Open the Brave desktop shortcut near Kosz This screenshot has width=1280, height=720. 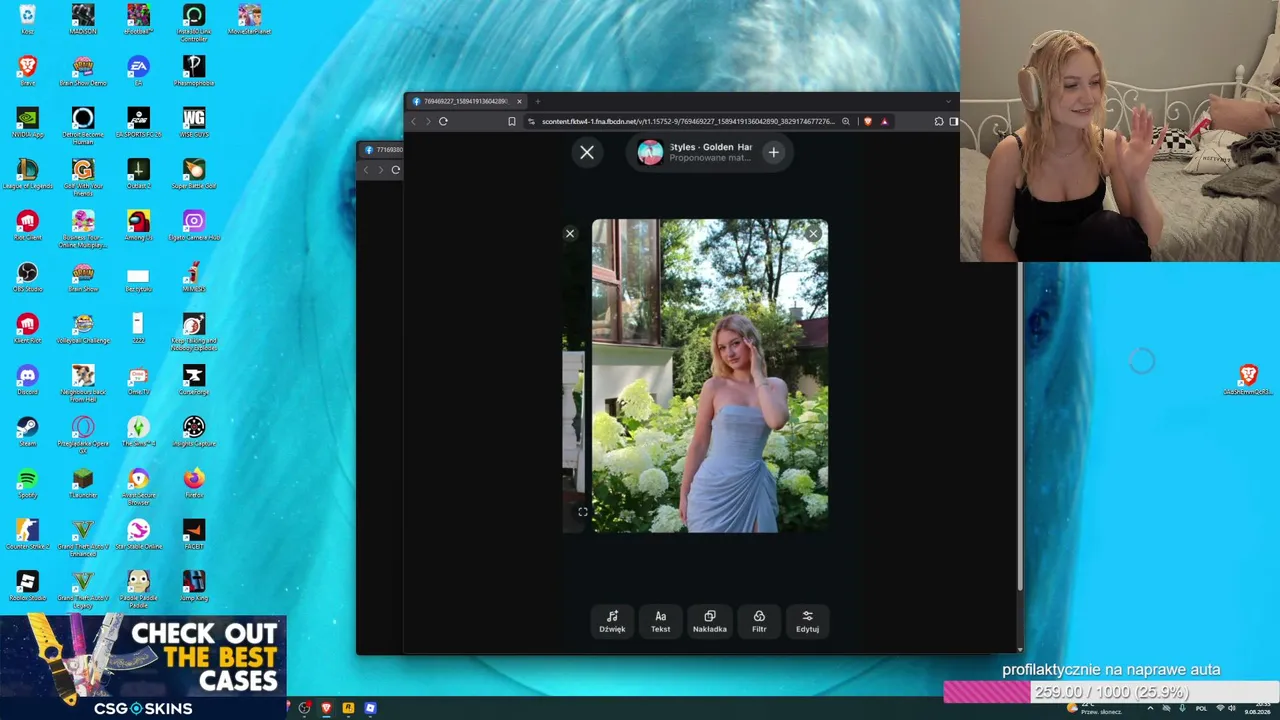tap(27, 70)
